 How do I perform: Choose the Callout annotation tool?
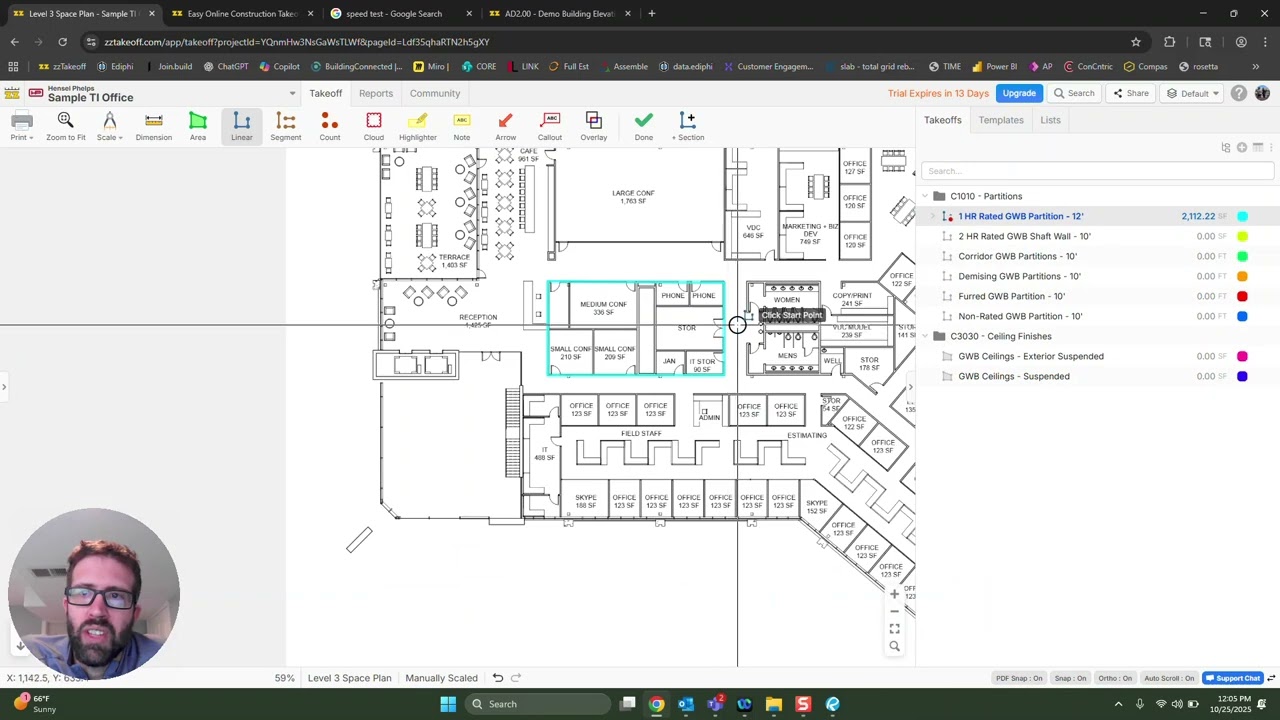coord(550,126)
